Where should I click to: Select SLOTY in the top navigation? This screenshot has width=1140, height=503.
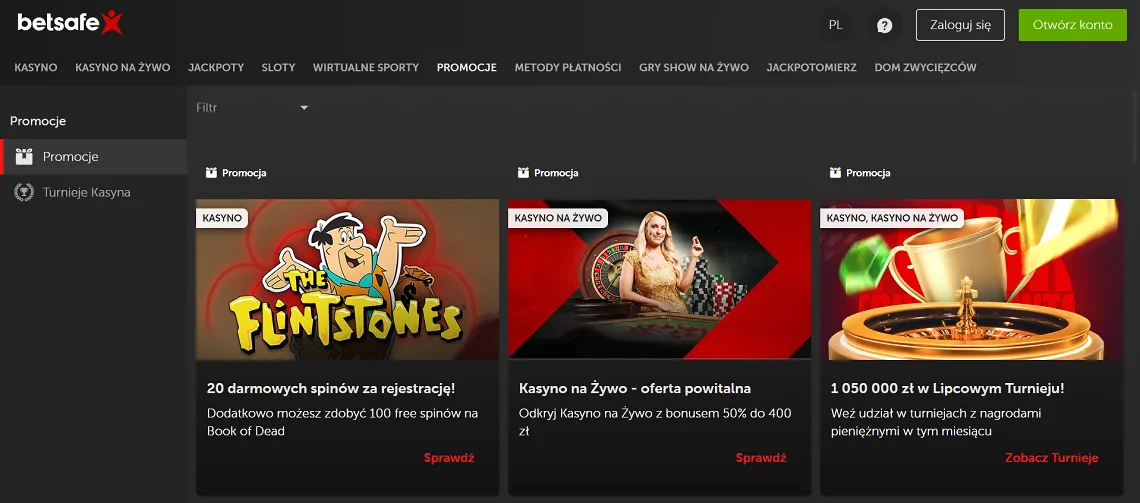click(x=278, y=68)
